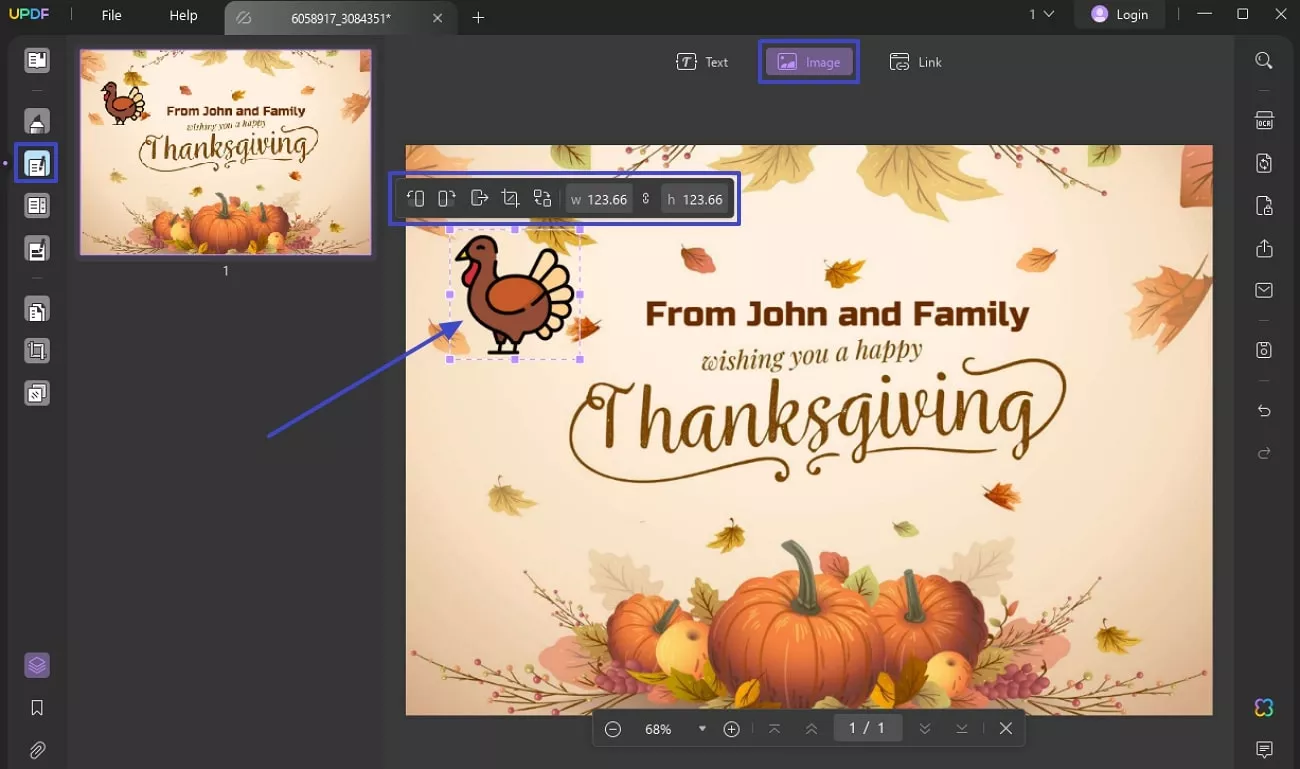This screenshot has height=769, width=1300.
Task: Open the search icon at top right
Action: [x=1264, y=61]
